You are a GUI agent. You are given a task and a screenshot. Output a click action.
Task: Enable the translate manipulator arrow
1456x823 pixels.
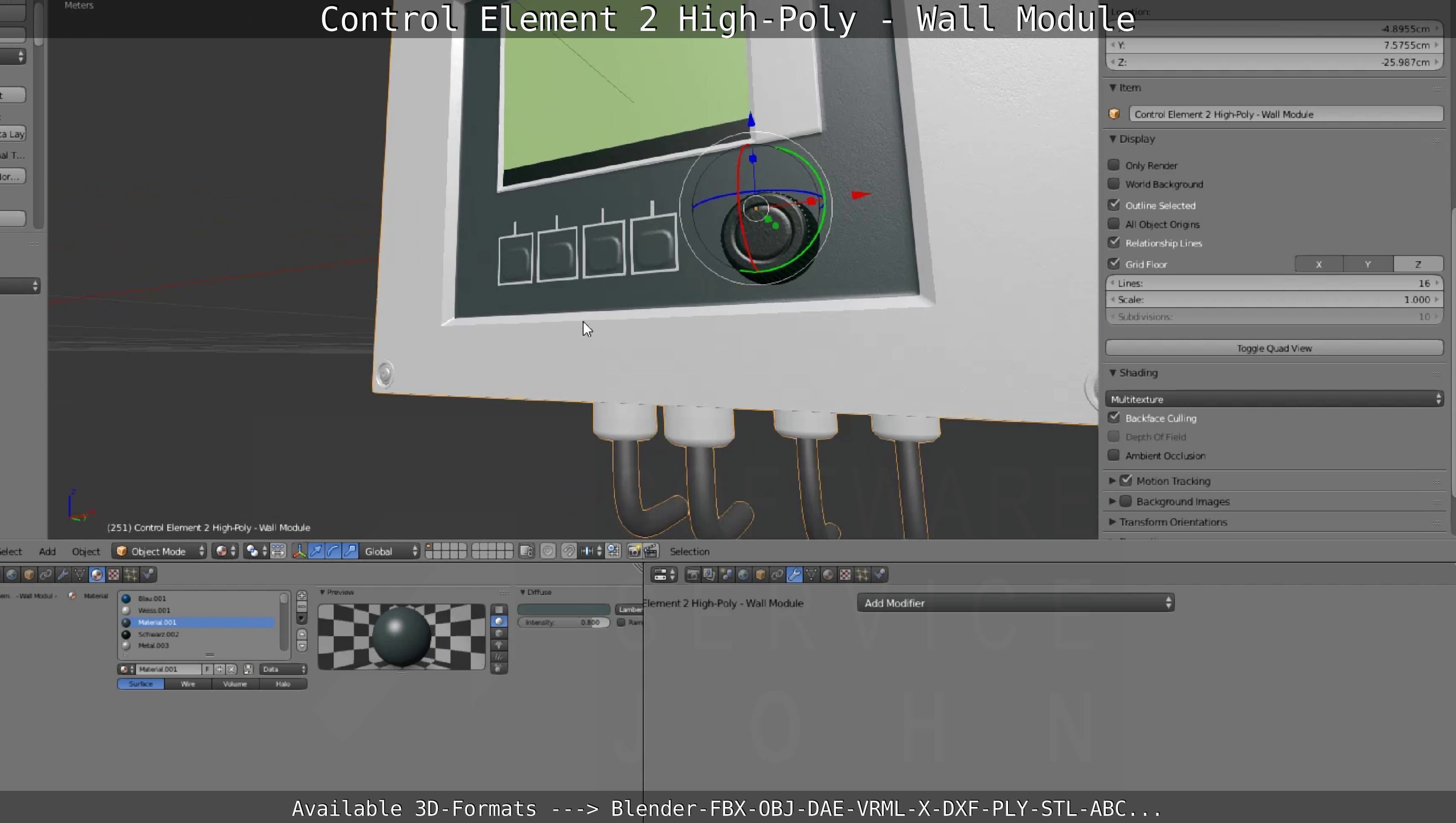pos(317,551)
